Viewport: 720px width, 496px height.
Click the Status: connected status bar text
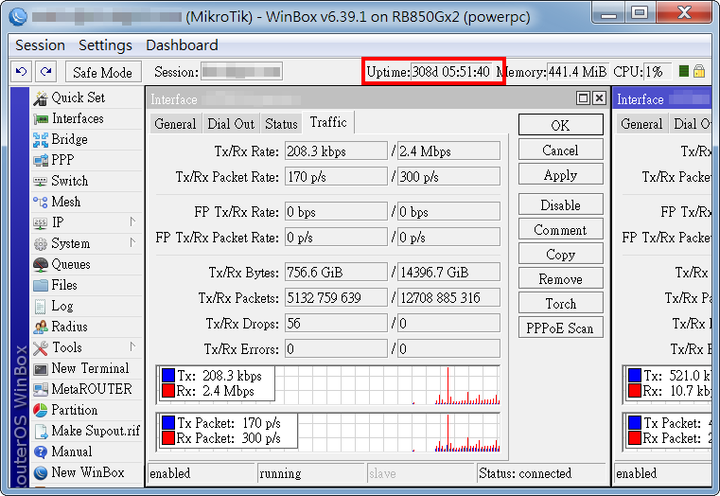pyautogui.click(x=525, y=473)
